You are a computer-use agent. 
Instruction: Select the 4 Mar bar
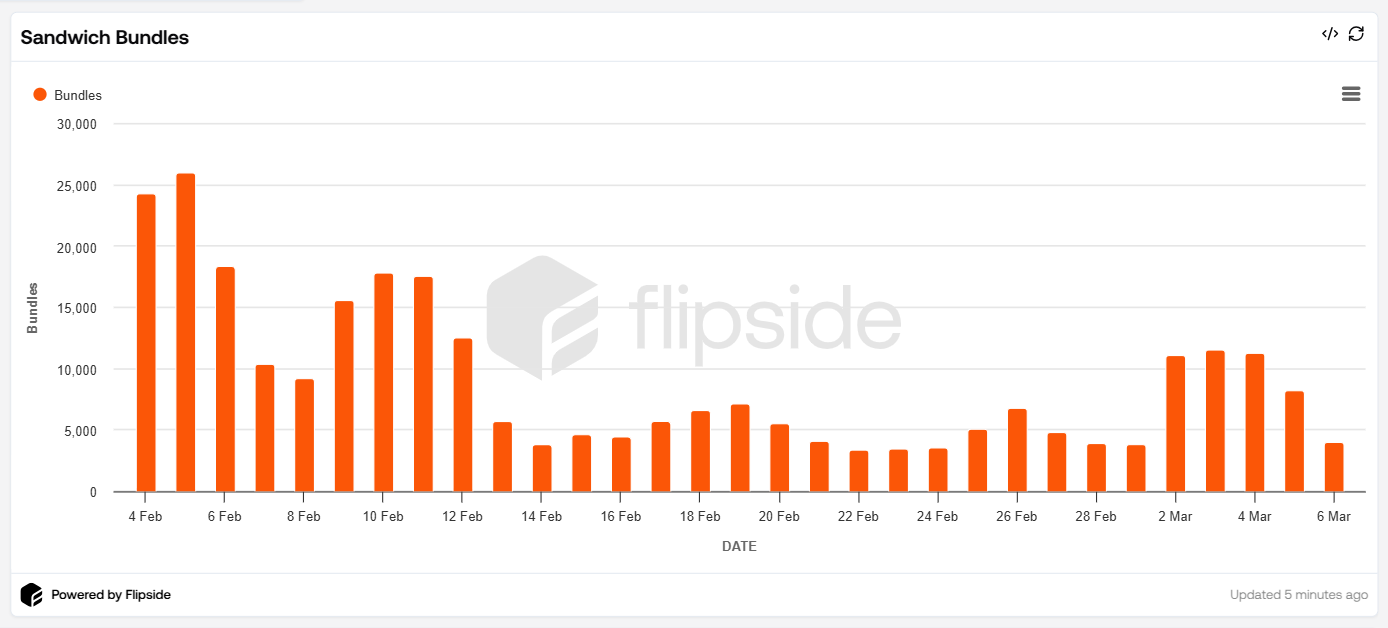coord(1254,423)
